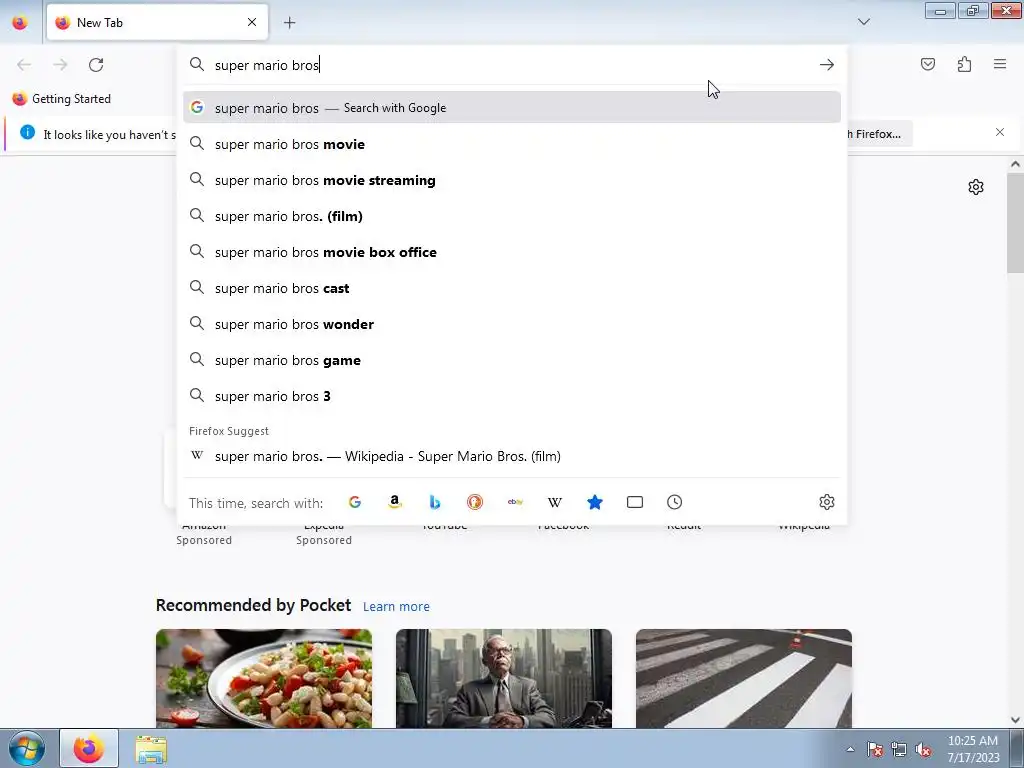This screenshot has width=1024, height=768.
Task: Open the Getting Started bookmark
Action: (62, 99)
